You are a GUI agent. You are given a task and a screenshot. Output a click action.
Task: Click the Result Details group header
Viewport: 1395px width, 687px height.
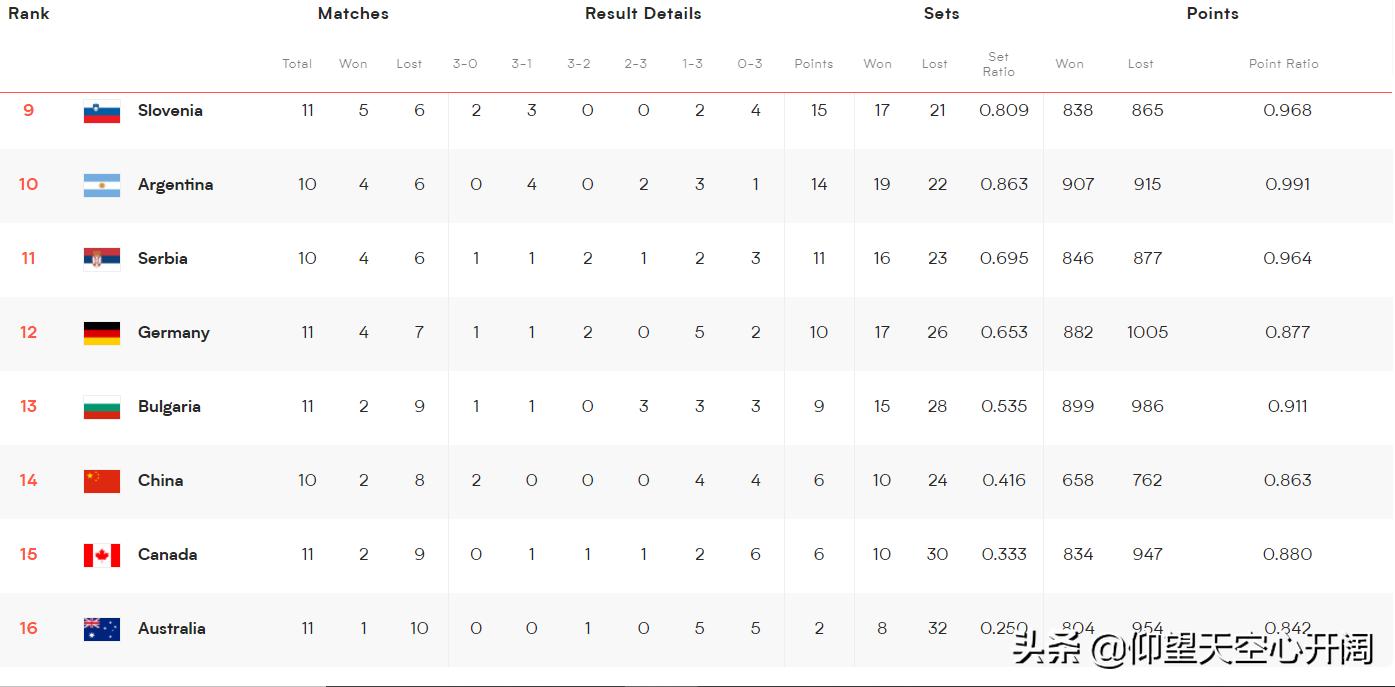tap(643, 14)
